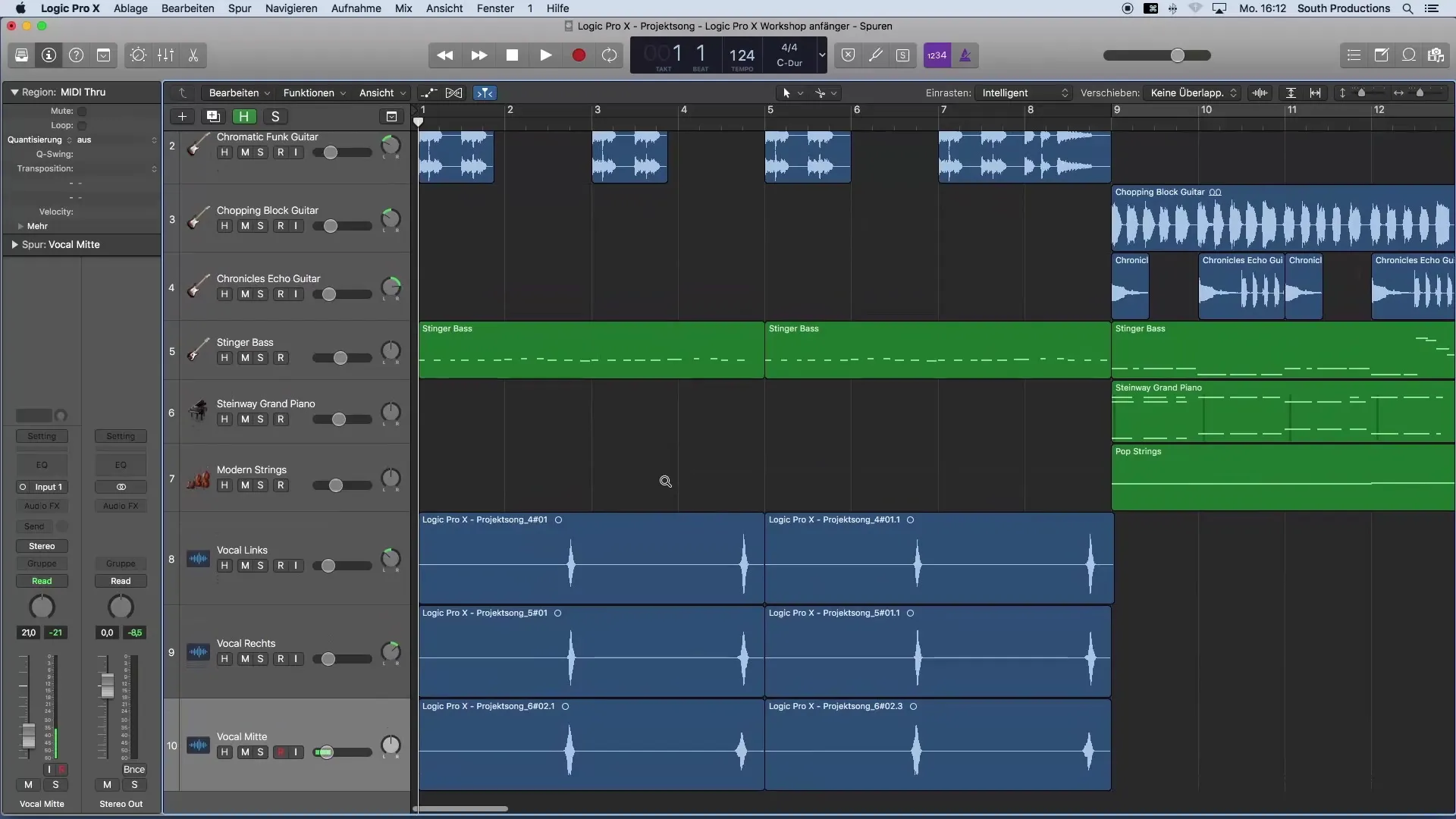Screen dimensions: 1456x819
Task: Toggle global Hide tracks H button
Action: click(244, 117)
